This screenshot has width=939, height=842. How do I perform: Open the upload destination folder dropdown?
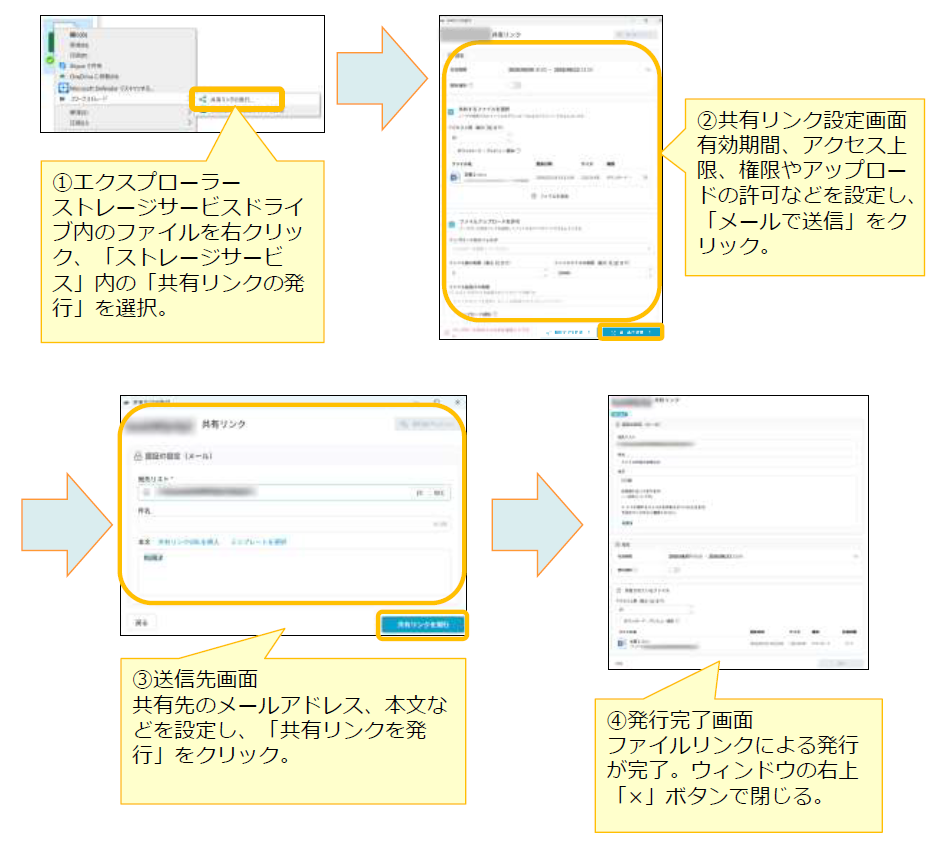tap(551, 248)
